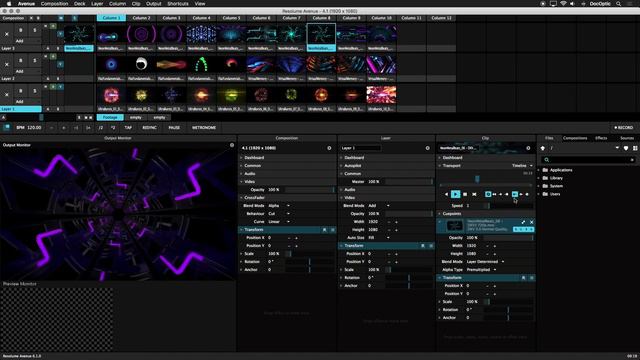Image resolution: width=640 pixels, height=360 pixels.
Task: Click the TAP tempo button
Action: coord(128,128)
